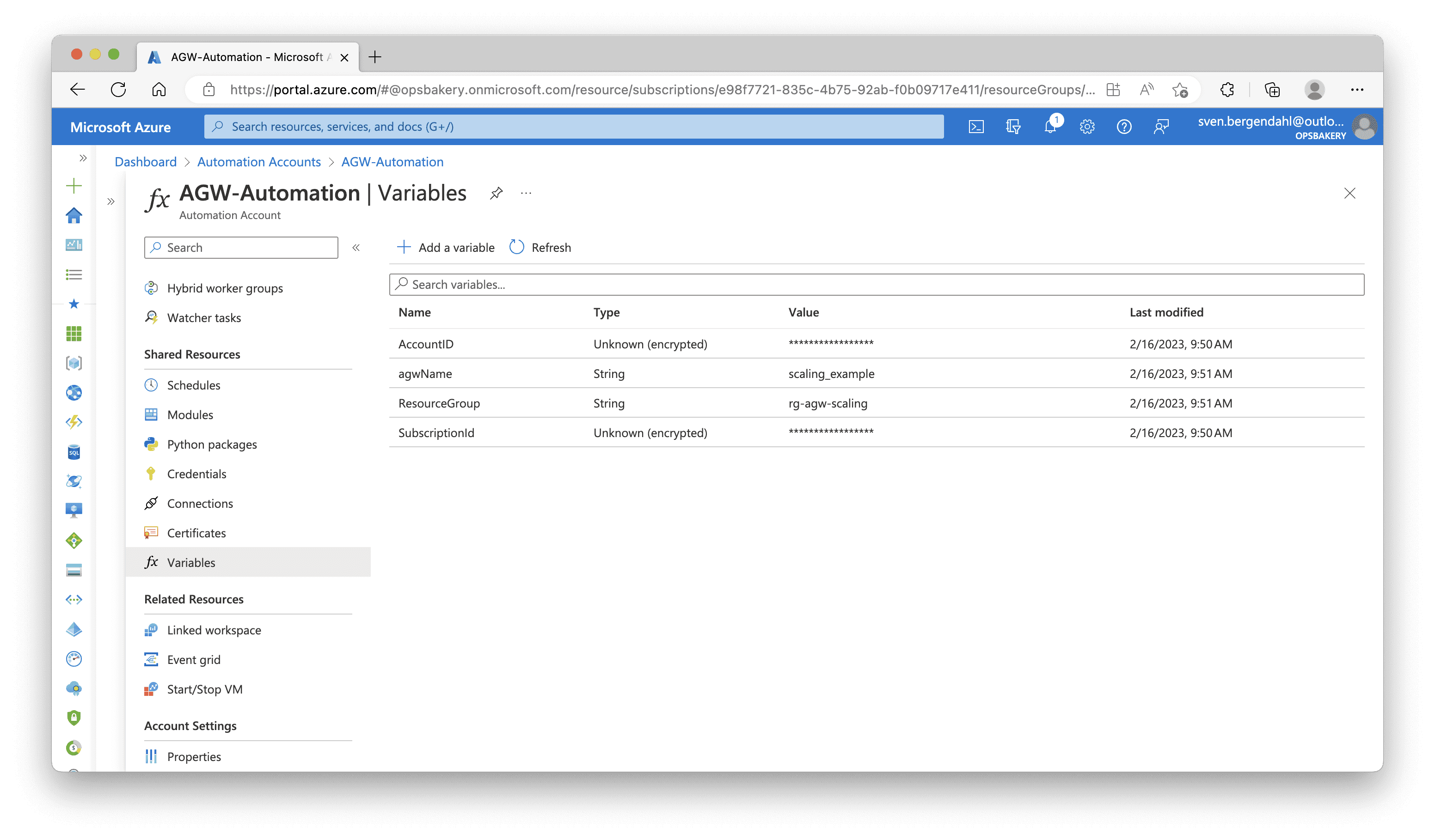Click Add a variable button

tap(445, 248)
